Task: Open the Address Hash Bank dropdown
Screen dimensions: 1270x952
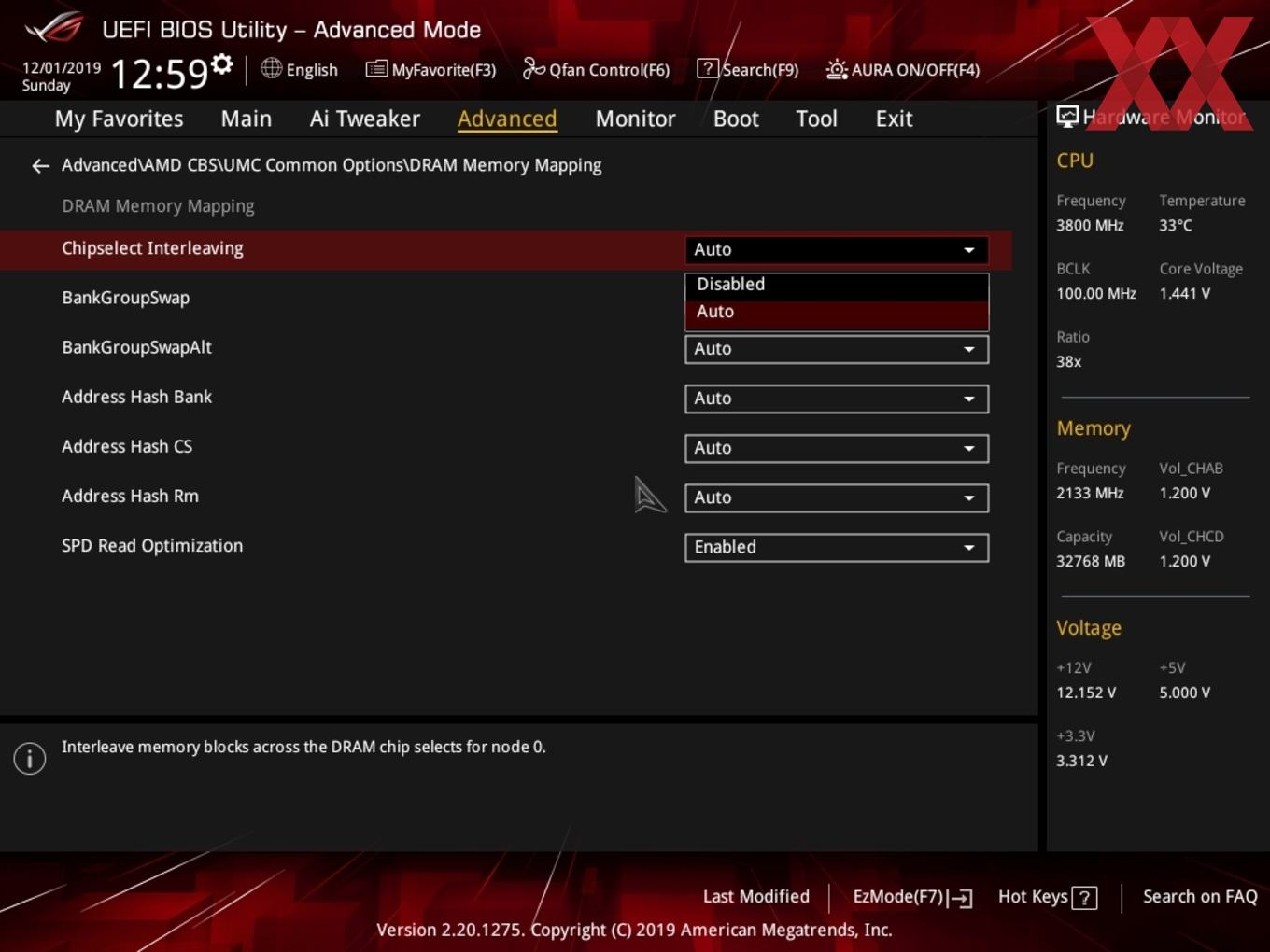Action: (x=837, y=399)
